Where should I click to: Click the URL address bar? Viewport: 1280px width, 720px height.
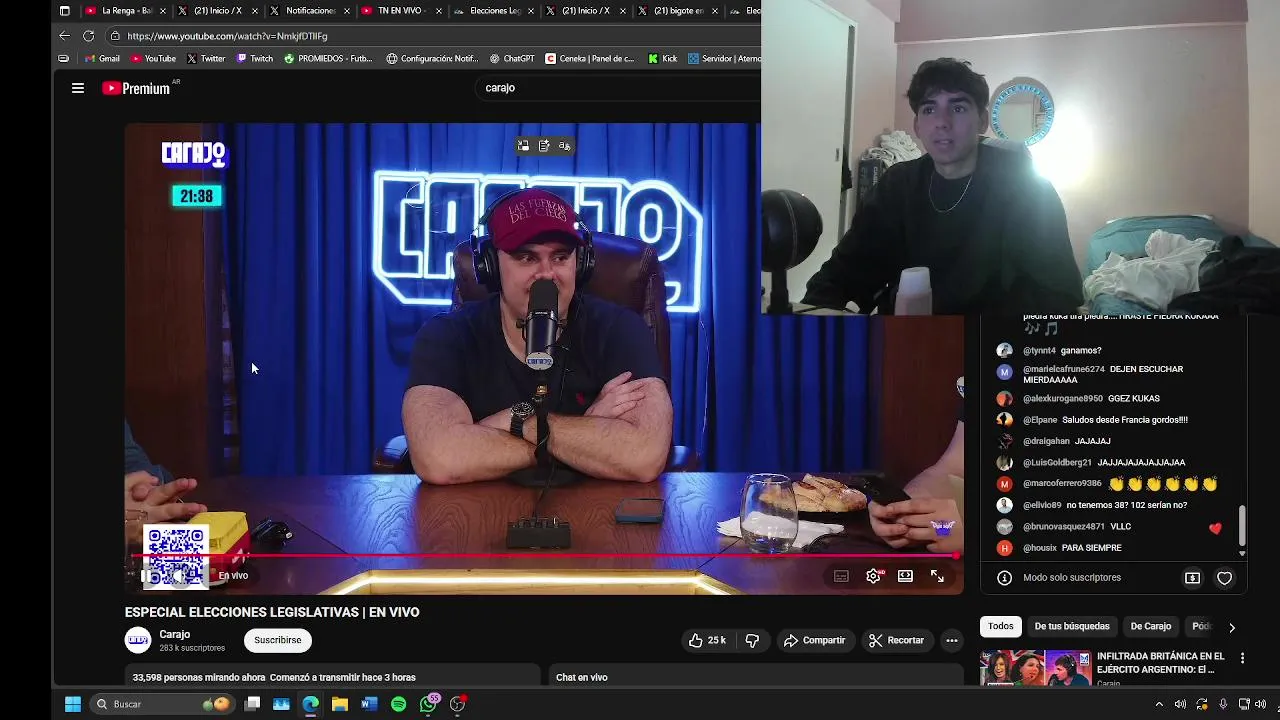[x=435, y=36]
